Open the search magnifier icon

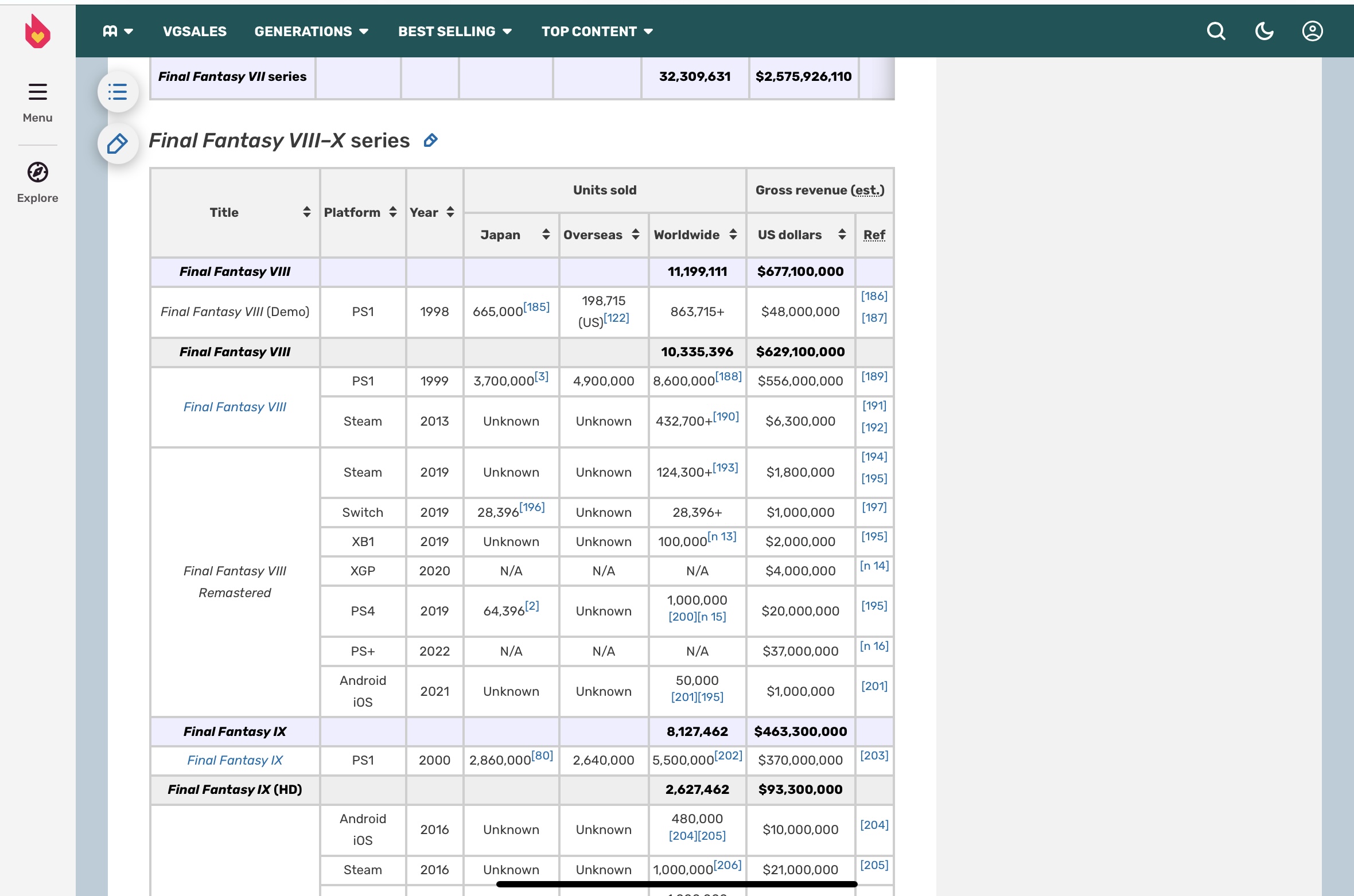click(x=1216, y=31)
